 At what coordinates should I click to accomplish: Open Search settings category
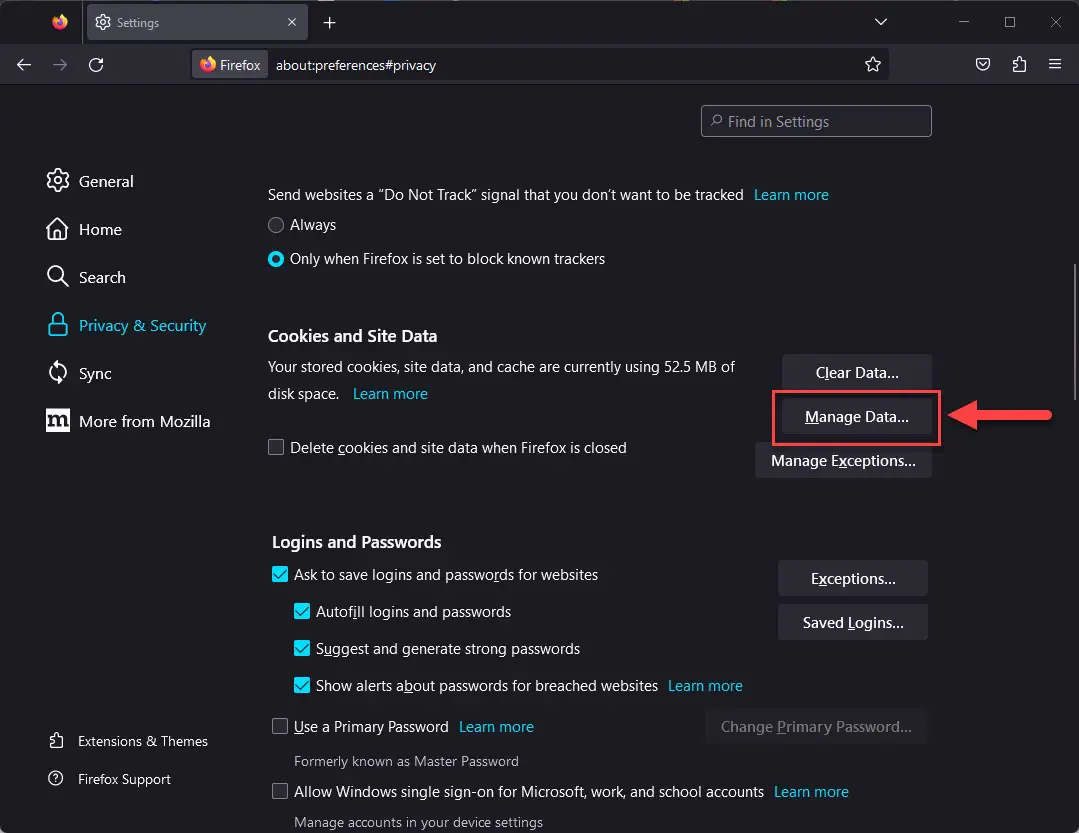[x=87, y=277]
